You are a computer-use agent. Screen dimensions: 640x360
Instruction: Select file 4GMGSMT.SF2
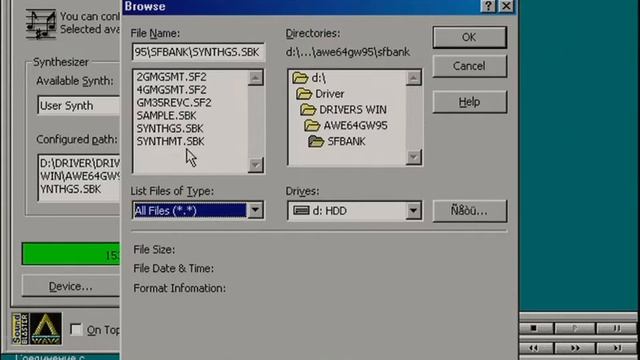point(171,90)
